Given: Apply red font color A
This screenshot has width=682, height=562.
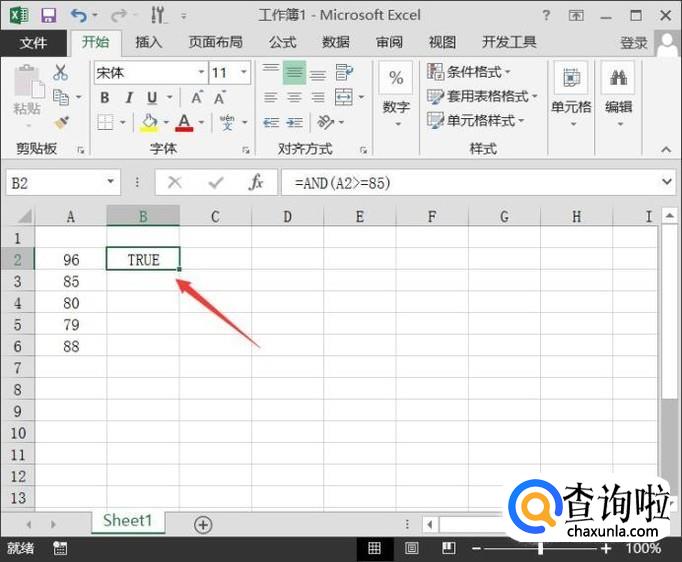Looking at the screenshot, I should tap(184, 123).
